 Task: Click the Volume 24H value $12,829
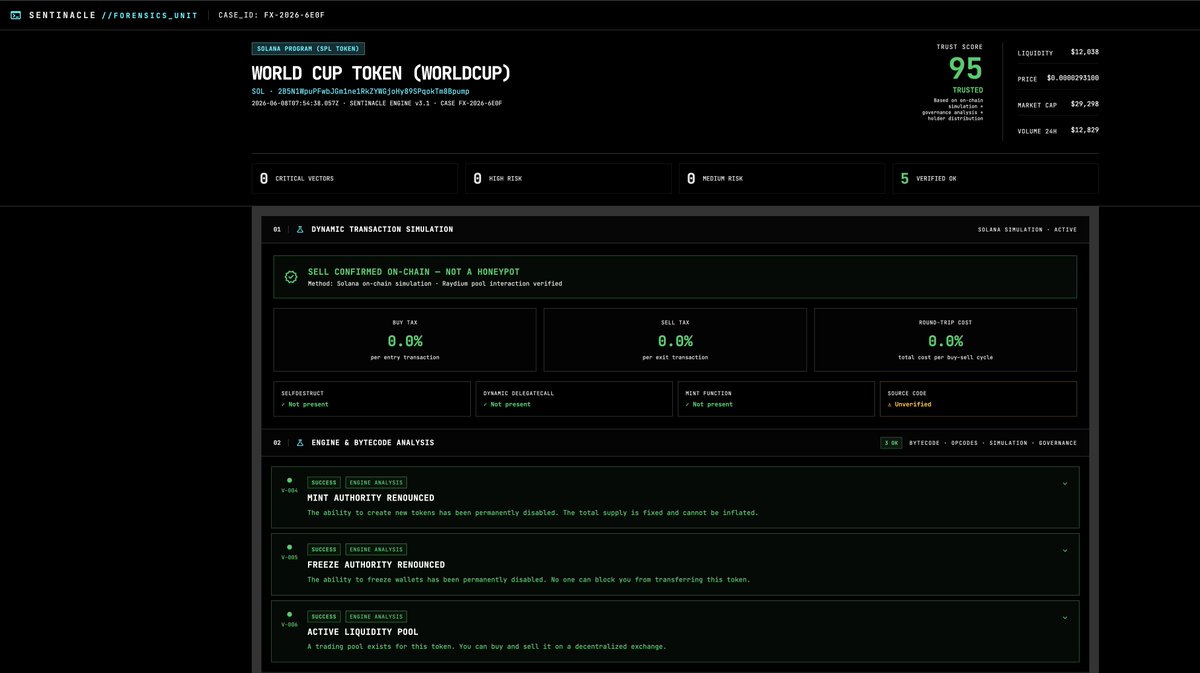(x=1085, y=130)
